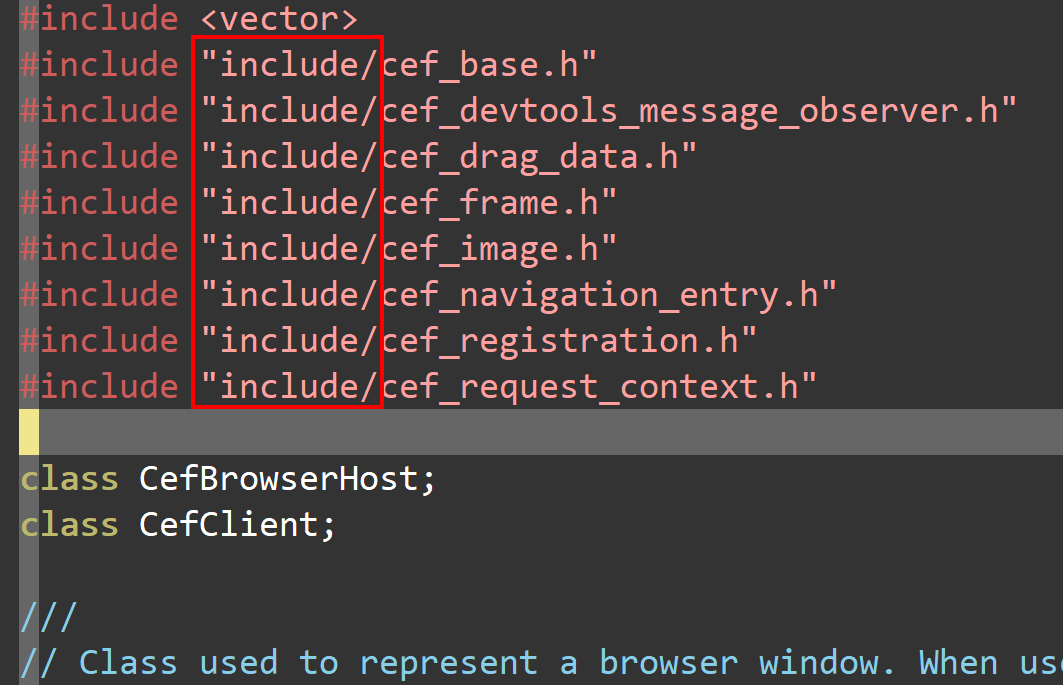Click the CefBrowserHost class name
This screenshot has width=1063, height=685.
(279, 479)
